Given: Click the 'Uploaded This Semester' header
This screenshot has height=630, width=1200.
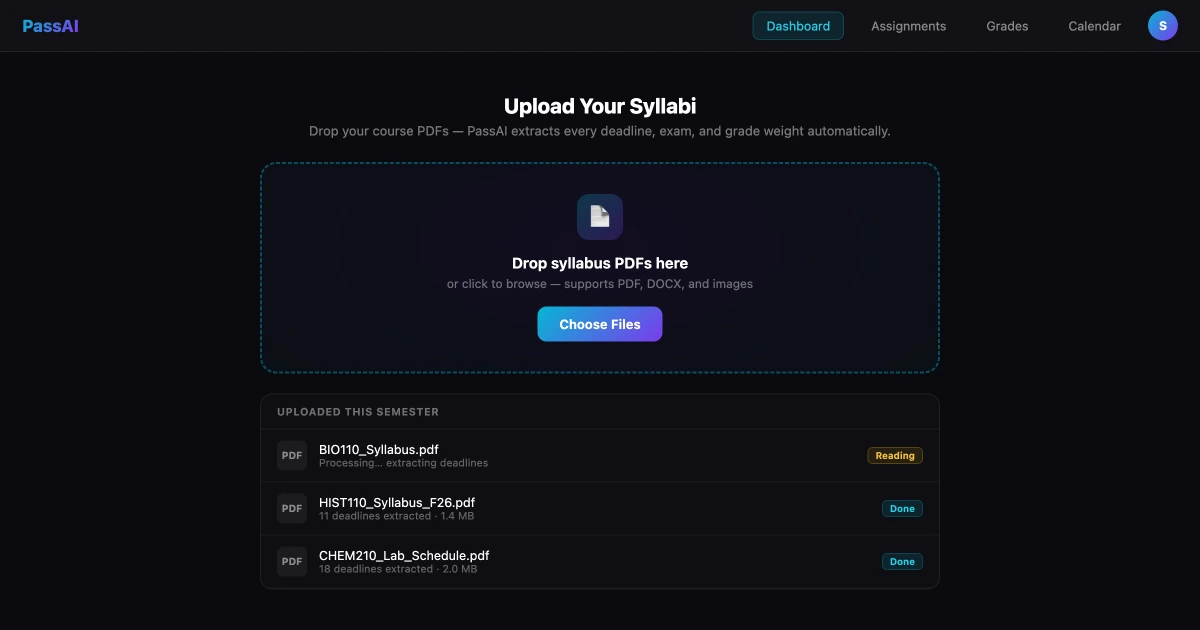Looking at the screenshot, I should (x=358, y=412).
